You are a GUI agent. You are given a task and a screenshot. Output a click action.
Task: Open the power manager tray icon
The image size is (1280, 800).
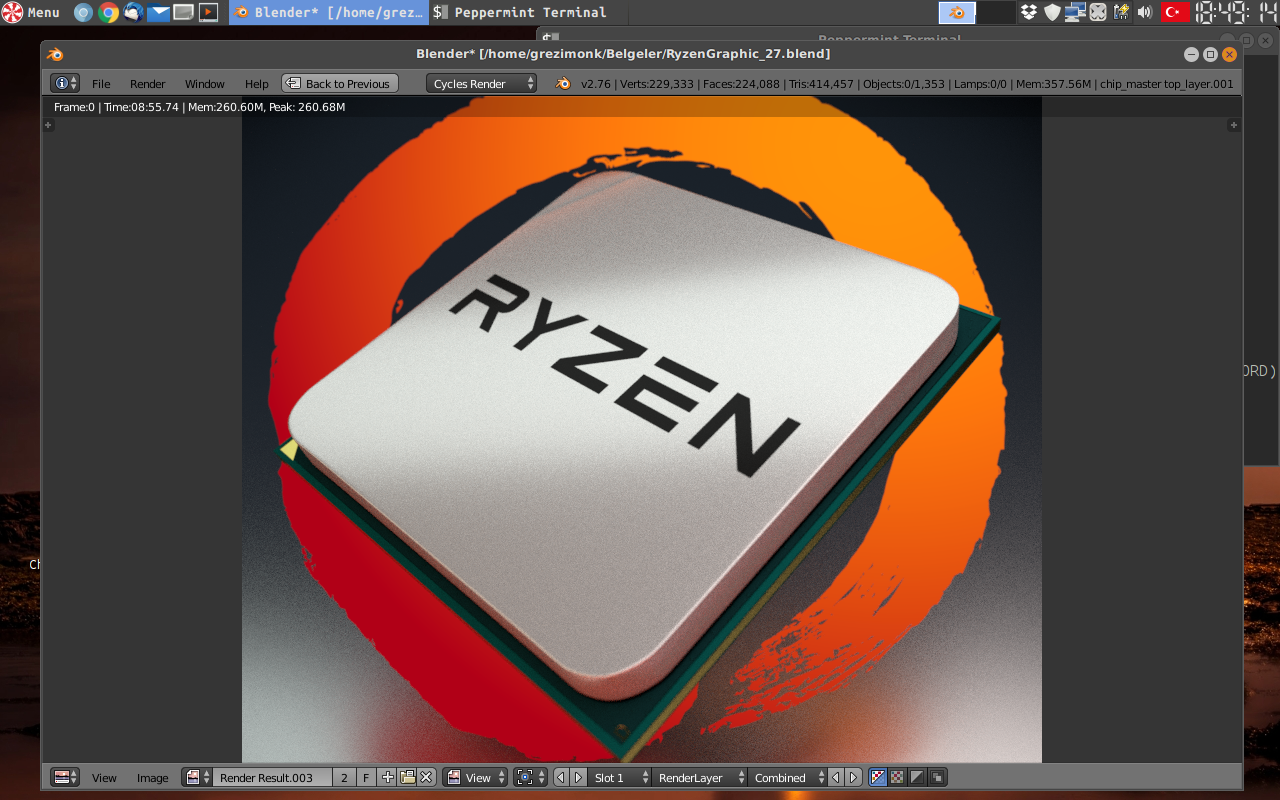pyautogui.click(x=1121, y=12)
